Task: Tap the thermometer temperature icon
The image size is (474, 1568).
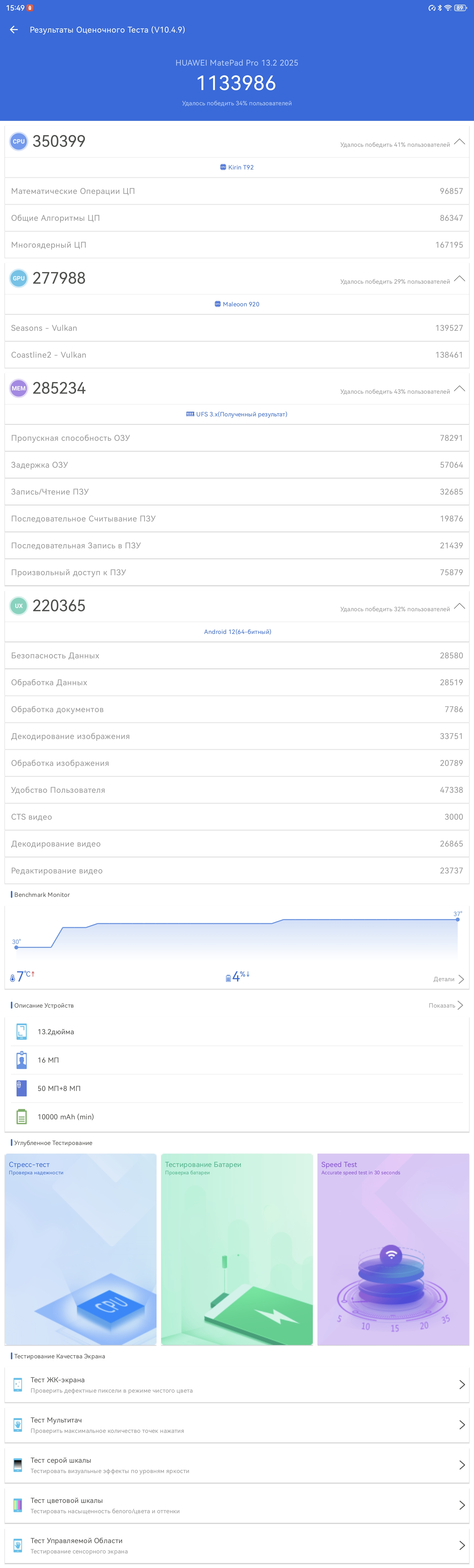Action: pos(12,978)
